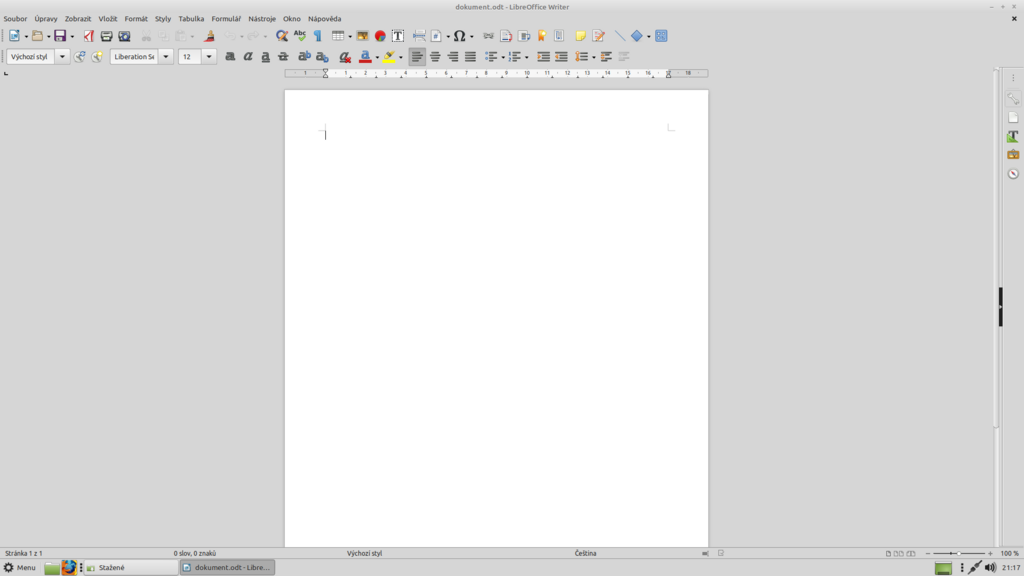
Task: Insert a footnote icon
Action: point(506,36)
